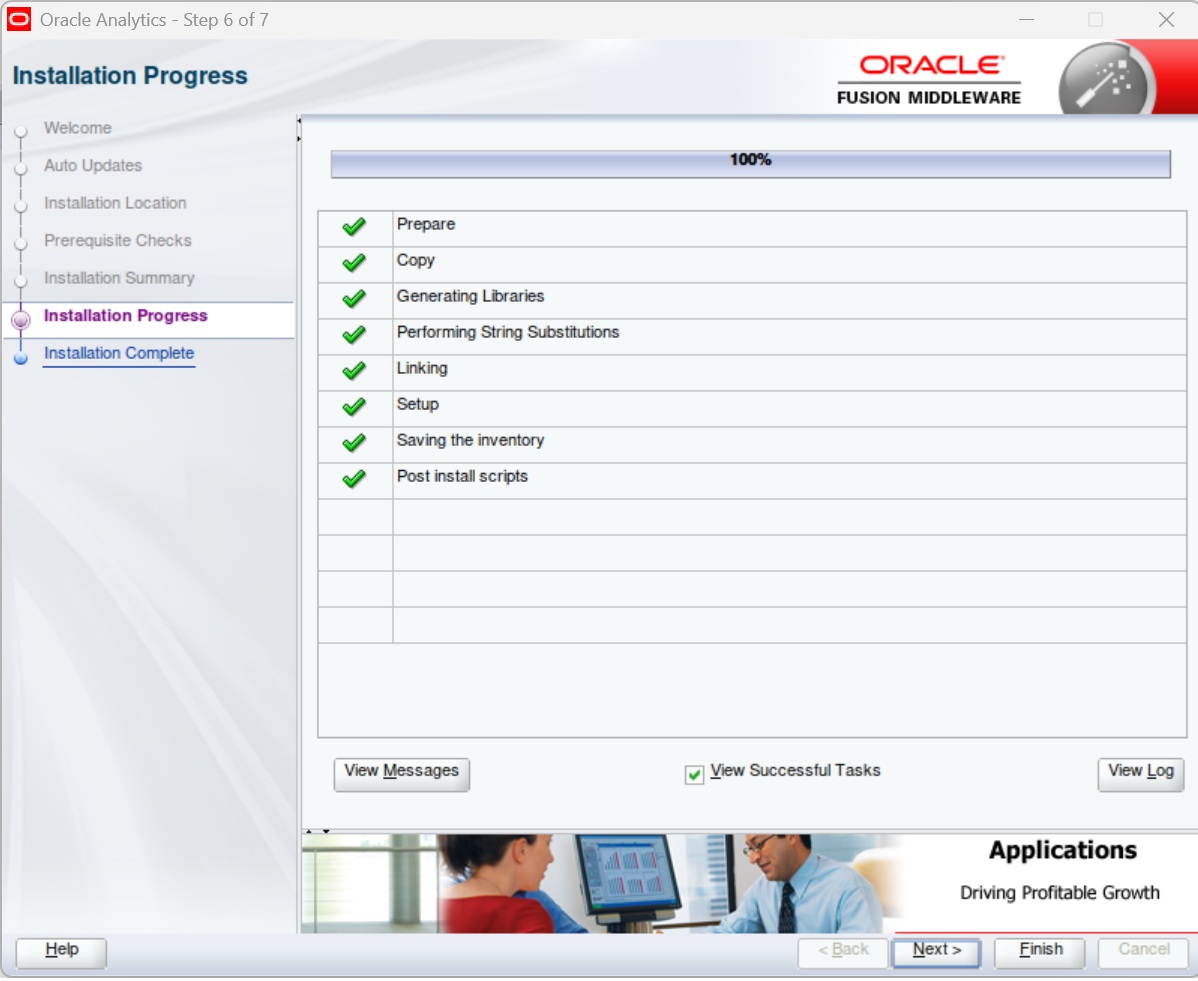Click the Copy task row text

tap(416, 261)
